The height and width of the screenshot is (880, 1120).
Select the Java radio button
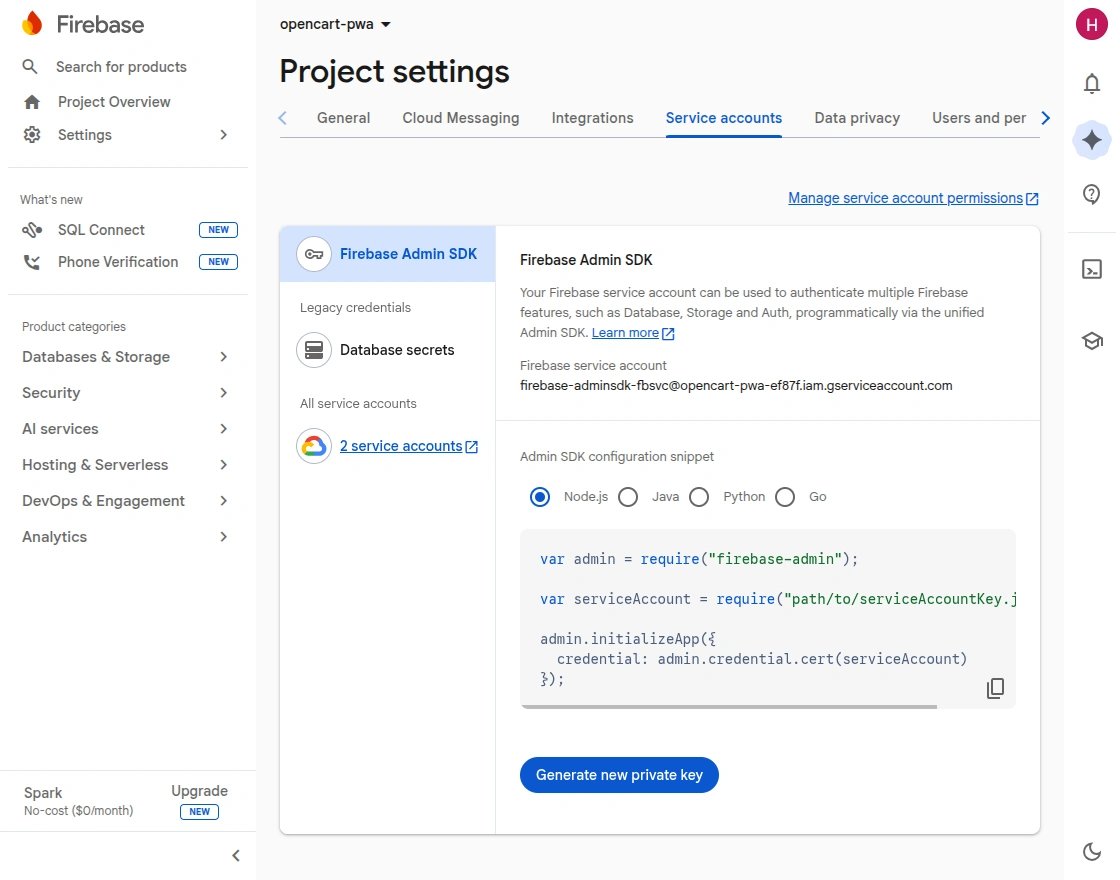(628, 497)
